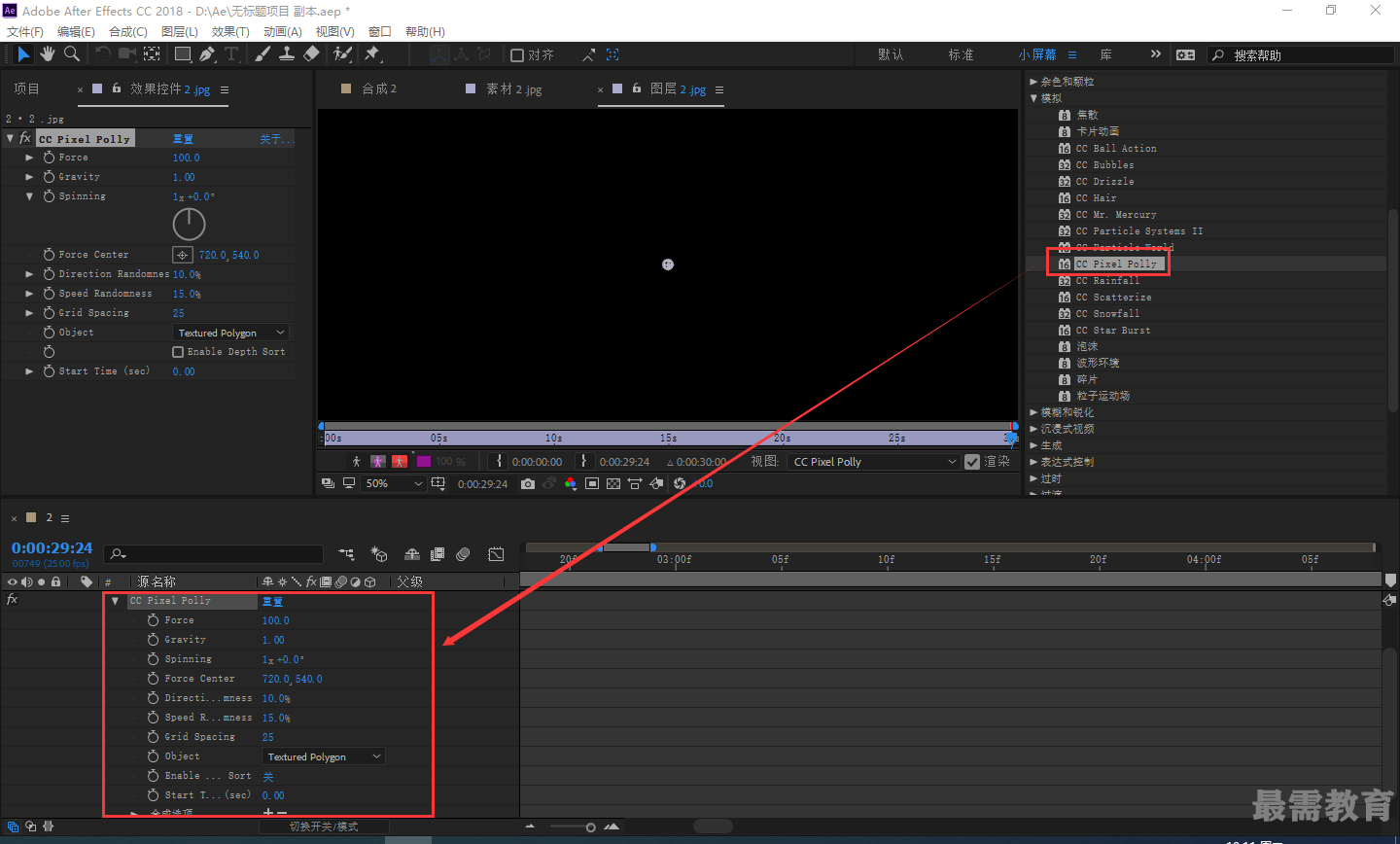Click reset exposure aperture icon
The image size is (1400, 844).
coord(680,483)
